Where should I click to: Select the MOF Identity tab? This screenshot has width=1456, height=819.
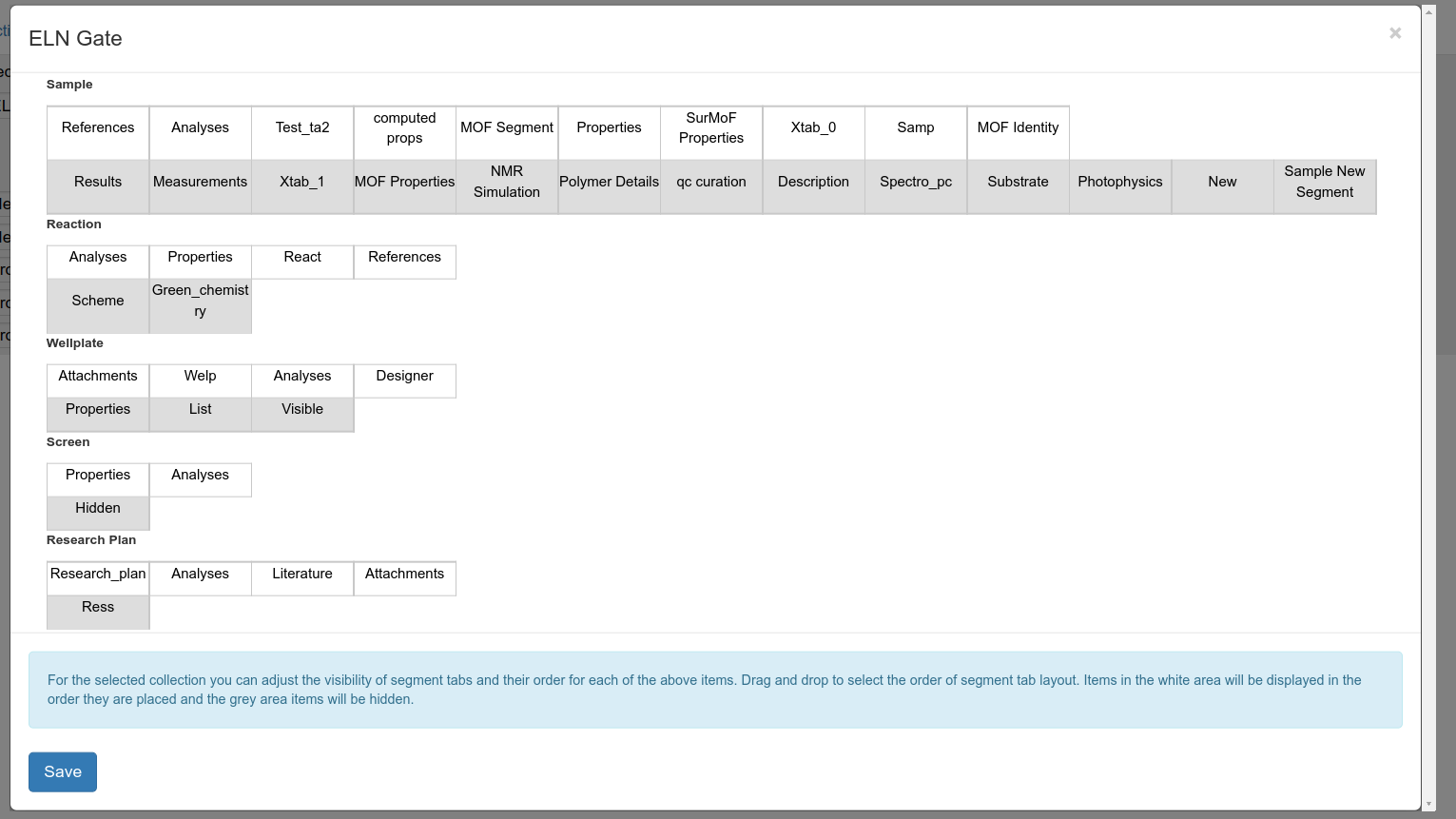pos(1018,128)
